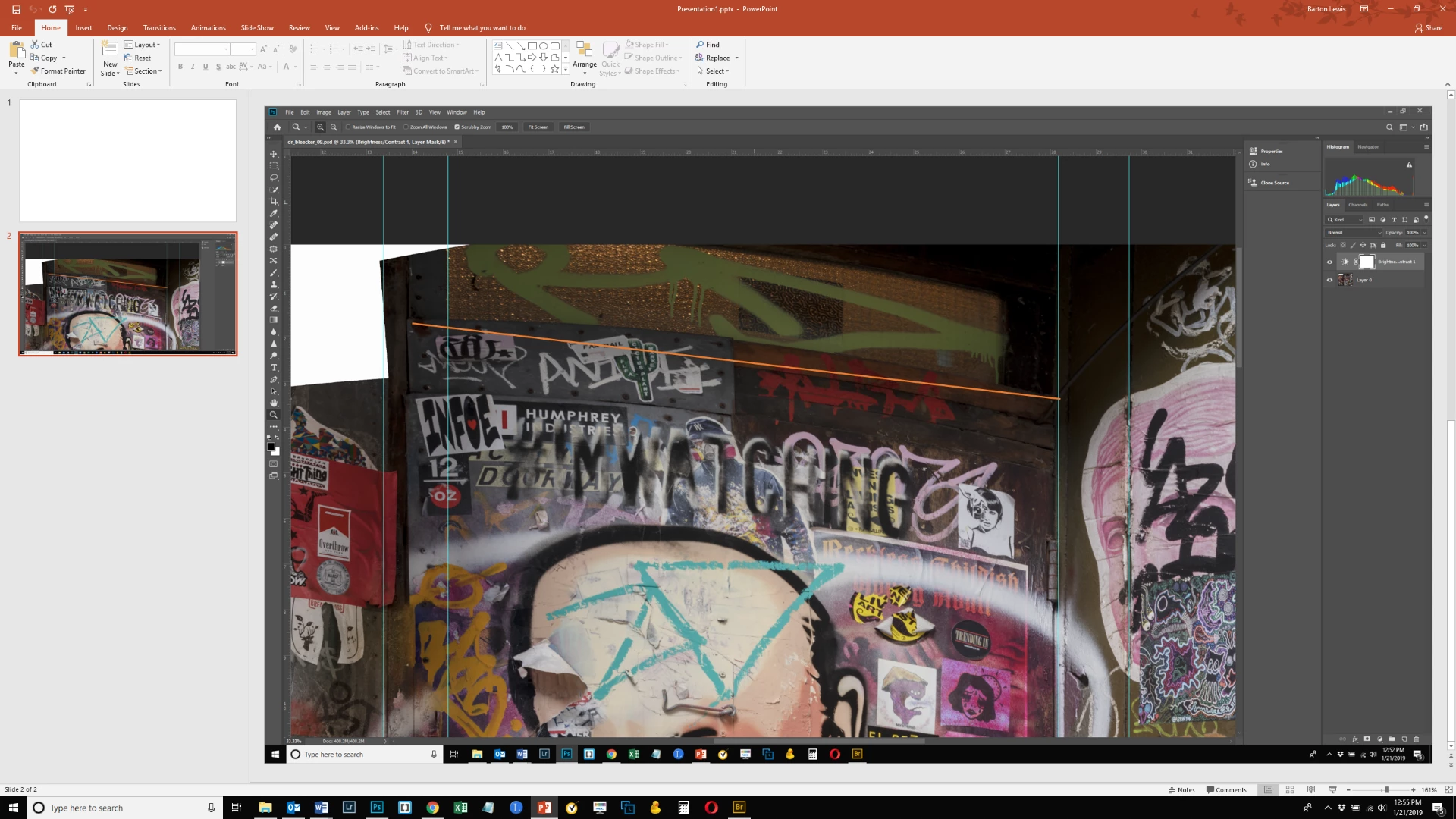Viewport: 1456px width, 819px height.
Task: Open the Insert ribbon tab
Action: tap(83, 28)
